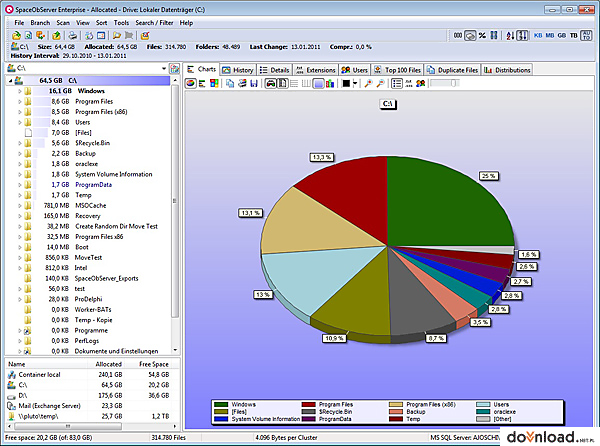This screenshot has width=600, height=446.
Task: Switch to the History tab
Action: pyautogui.click(x=238, y=70)
